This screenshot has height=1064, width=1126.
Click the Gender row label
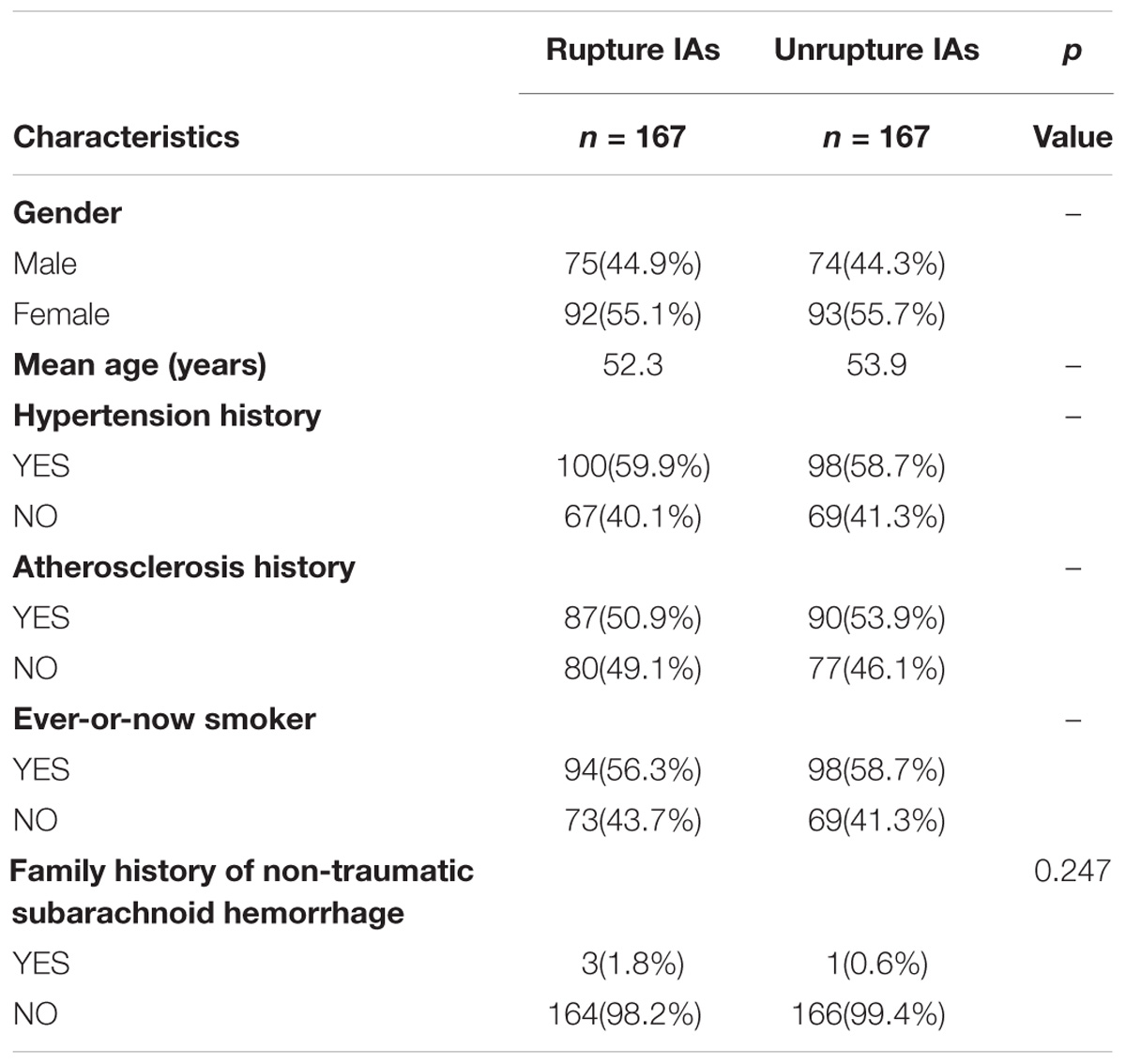click(68, 213)
